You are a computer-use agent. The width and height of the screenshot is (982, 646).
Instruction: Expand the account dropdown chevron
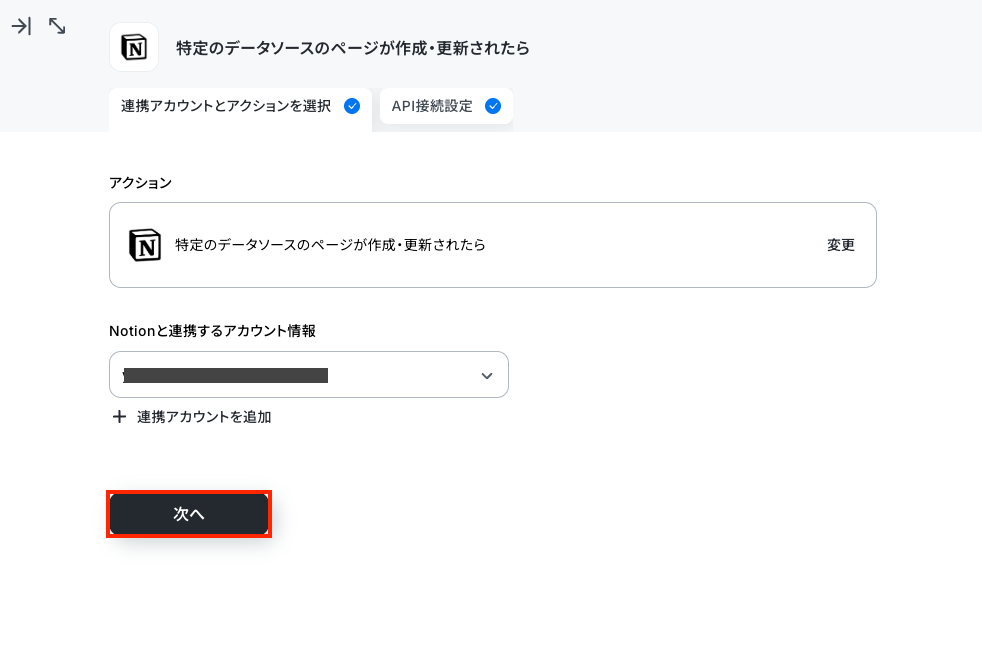point(487,376)
